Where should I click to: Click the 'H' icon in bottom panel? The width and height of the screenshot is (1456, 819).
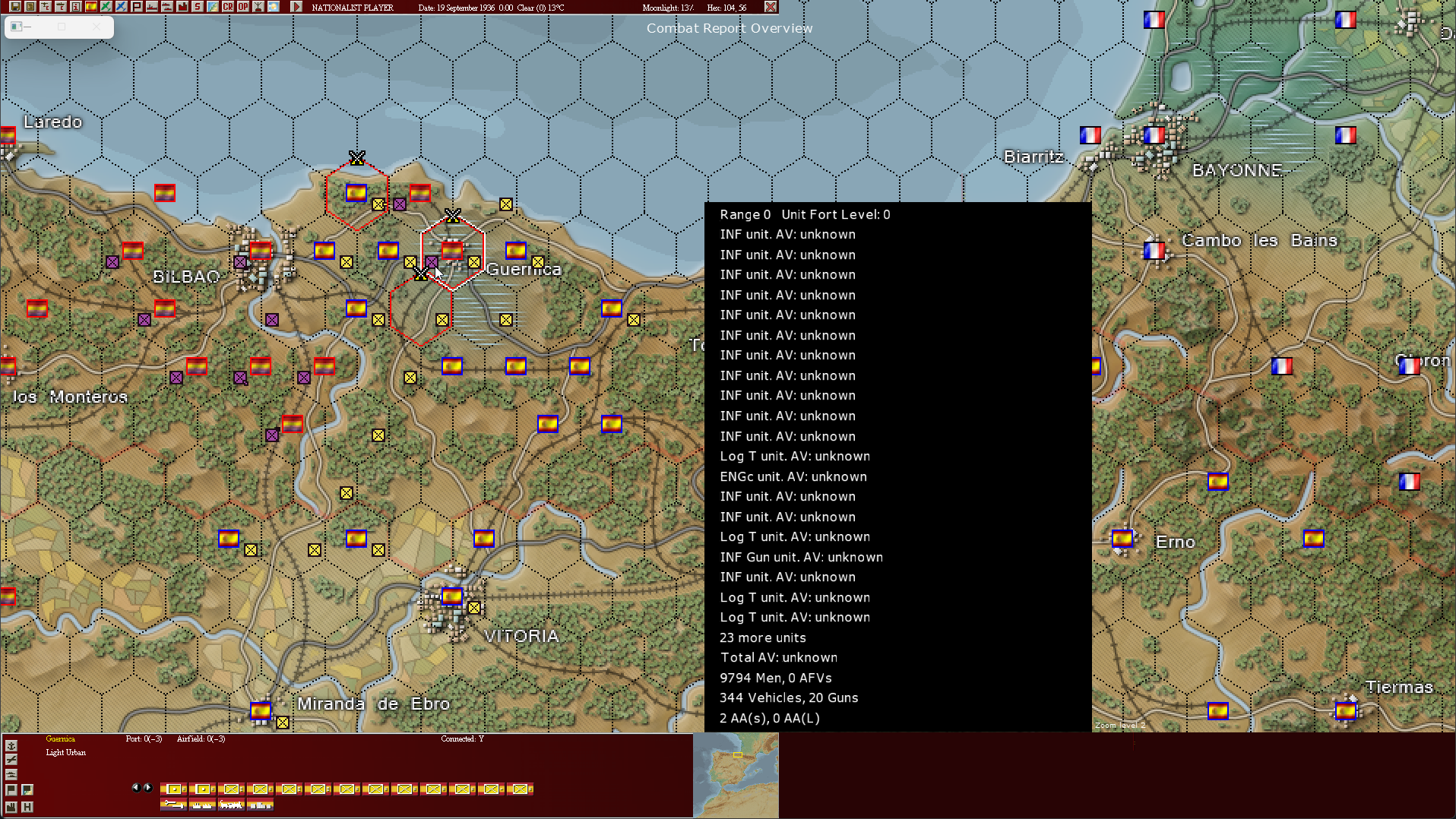[x=27, y=807]
